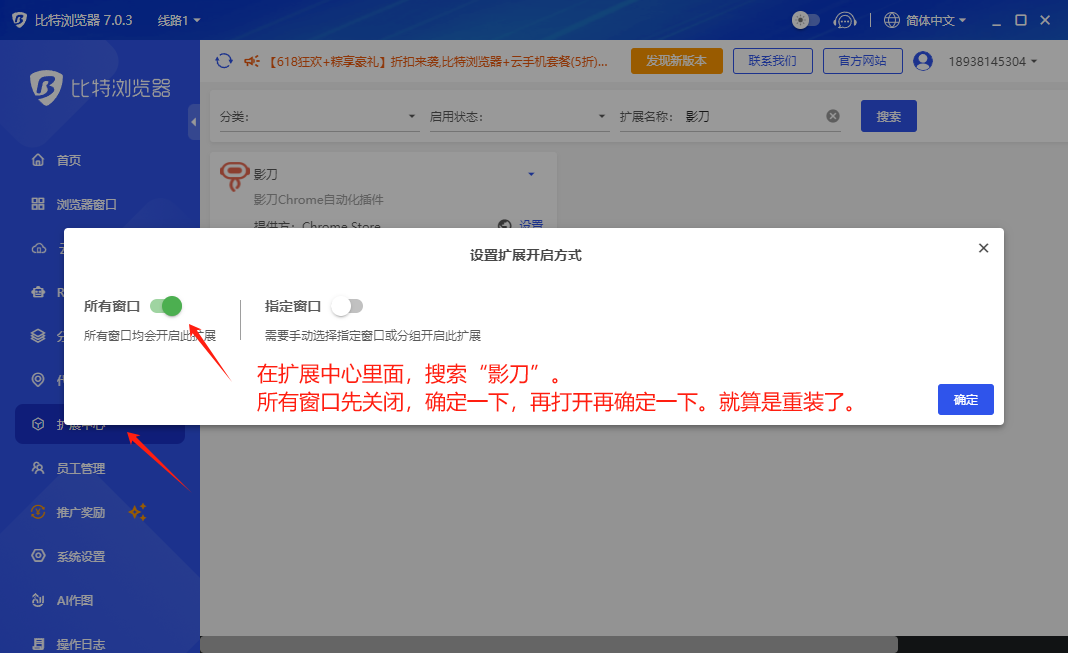Clear the 影刀 search text
Viewport: 1068px width, 653px height.
tap(833, 116)
